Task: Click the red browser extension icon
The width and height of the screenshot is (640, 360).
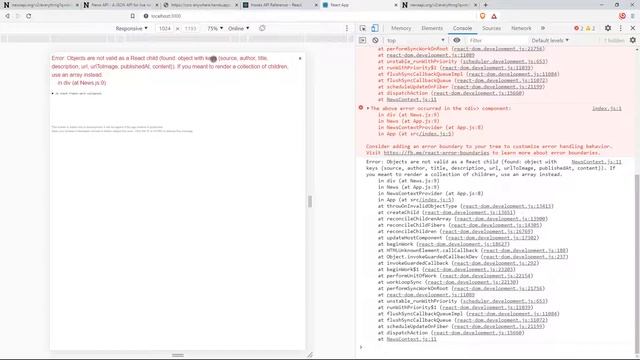Action: point(622,16)
